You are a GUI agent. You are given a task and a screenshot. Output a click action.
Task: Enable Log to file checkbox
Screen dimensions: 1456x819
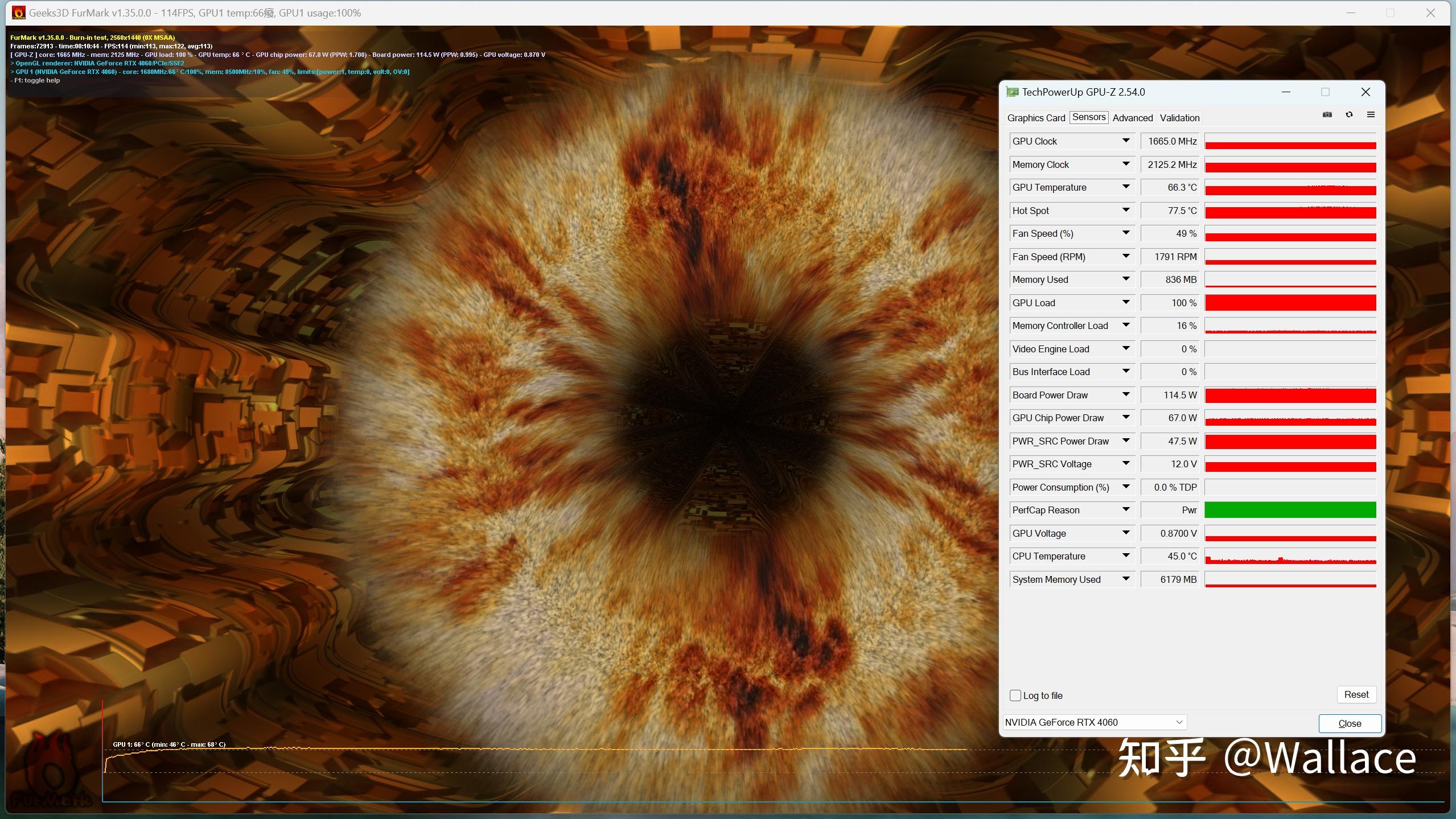[x=1015, y=695]
